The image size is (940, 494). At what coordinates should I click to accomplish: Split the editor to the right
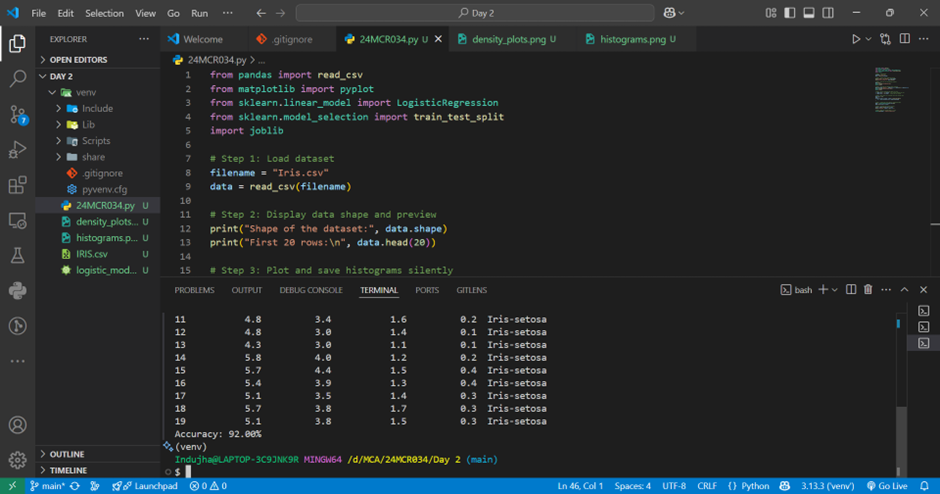[905, 39]
